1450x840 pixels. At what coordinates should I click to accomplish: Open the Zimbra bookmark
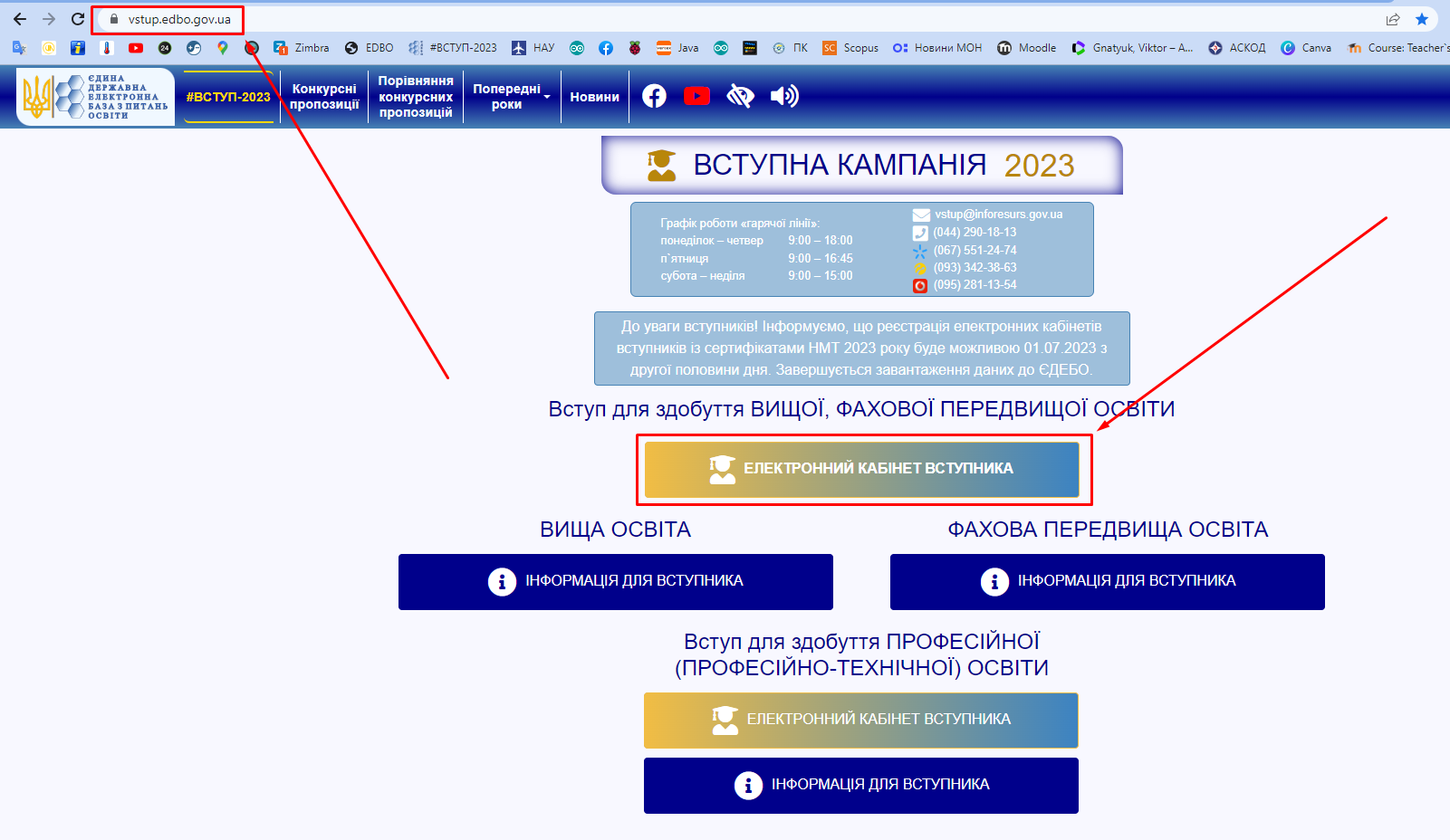(302, 48)
